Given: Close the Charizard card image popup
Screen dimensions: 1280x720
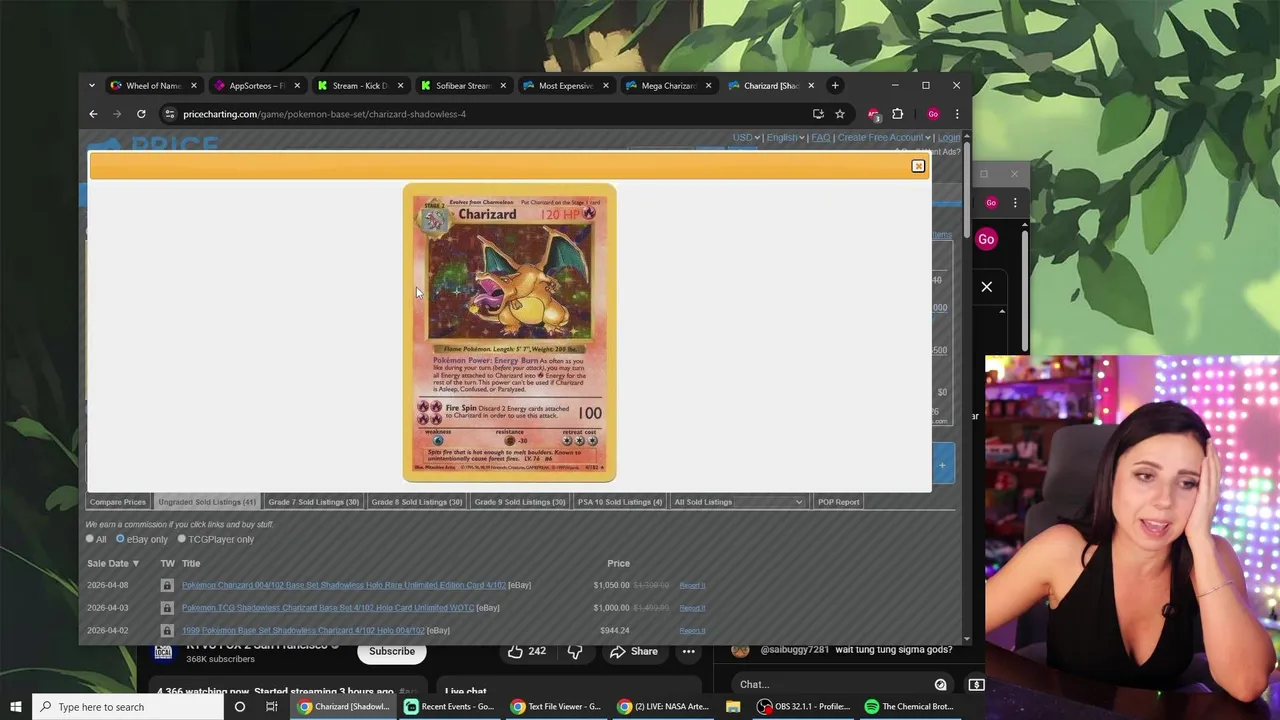Looking at the screenshot, I should pos(918,166).
